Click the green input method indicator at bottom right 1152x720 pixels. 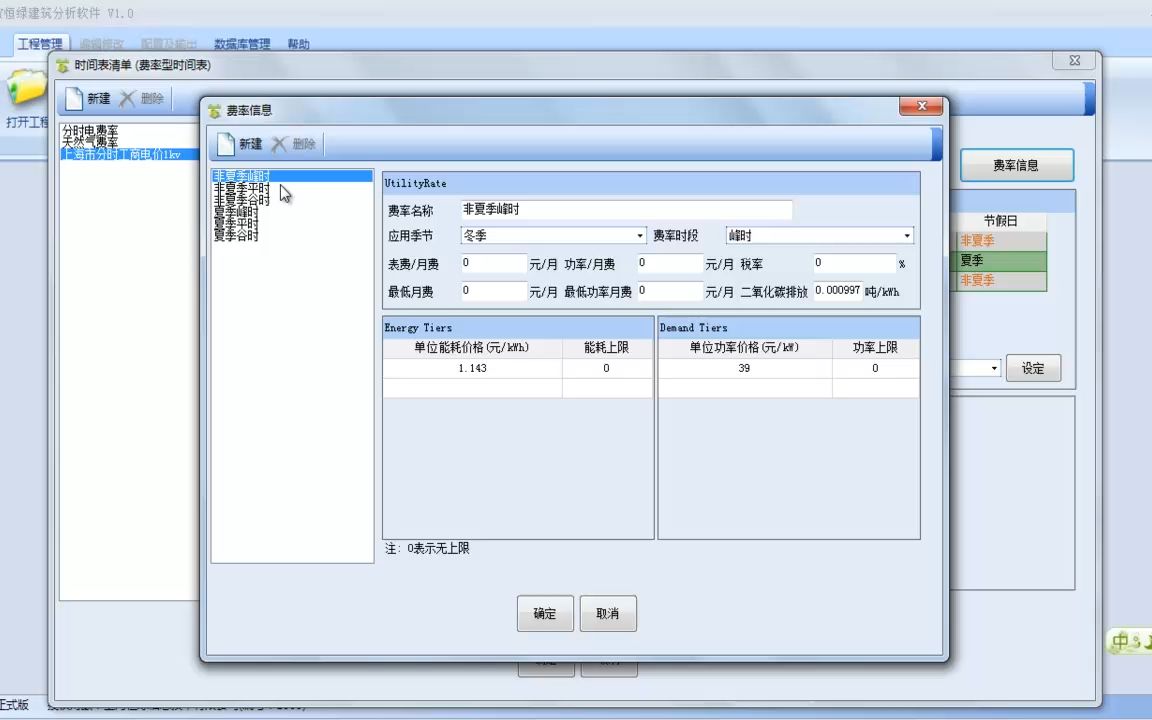point(1122,642)
